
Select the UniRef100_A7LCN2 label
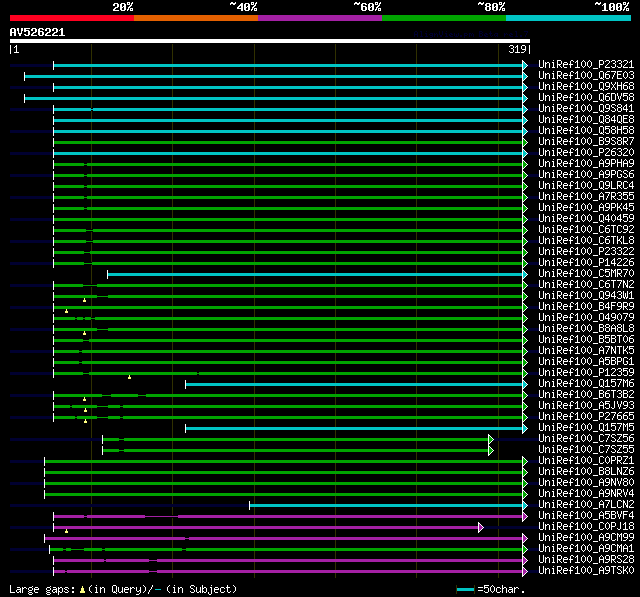click(585, 505)
